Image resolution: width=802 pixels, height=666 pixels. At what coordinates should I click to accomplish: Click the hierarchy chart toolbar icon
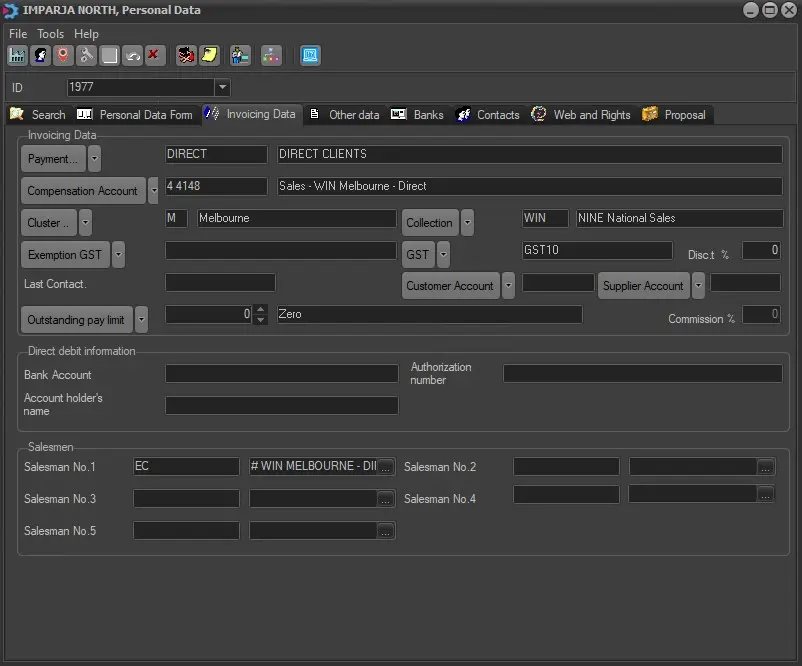click(x=271, y=56)
